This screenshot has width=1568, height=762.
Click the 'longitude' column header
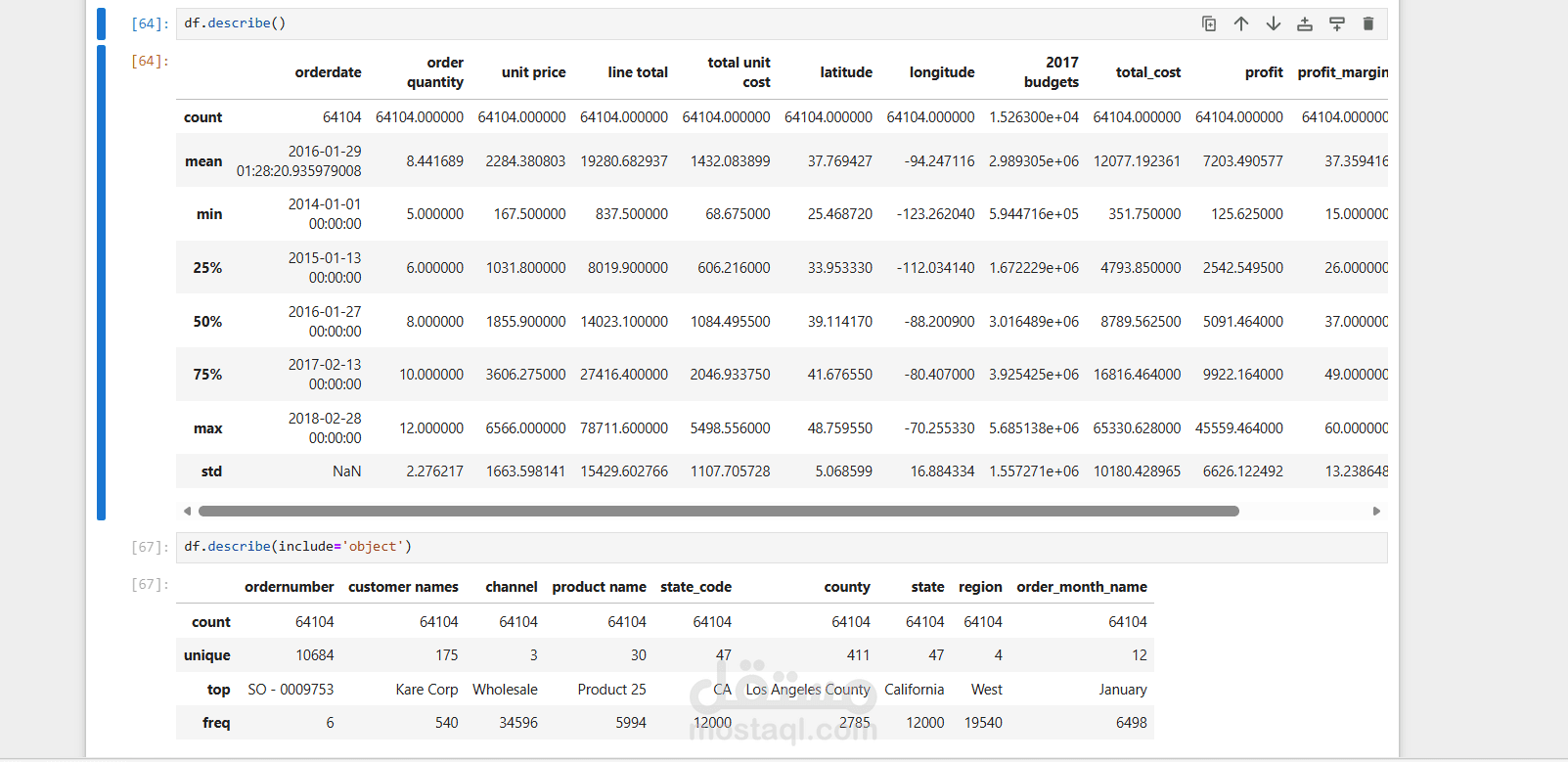click(942, 72)
